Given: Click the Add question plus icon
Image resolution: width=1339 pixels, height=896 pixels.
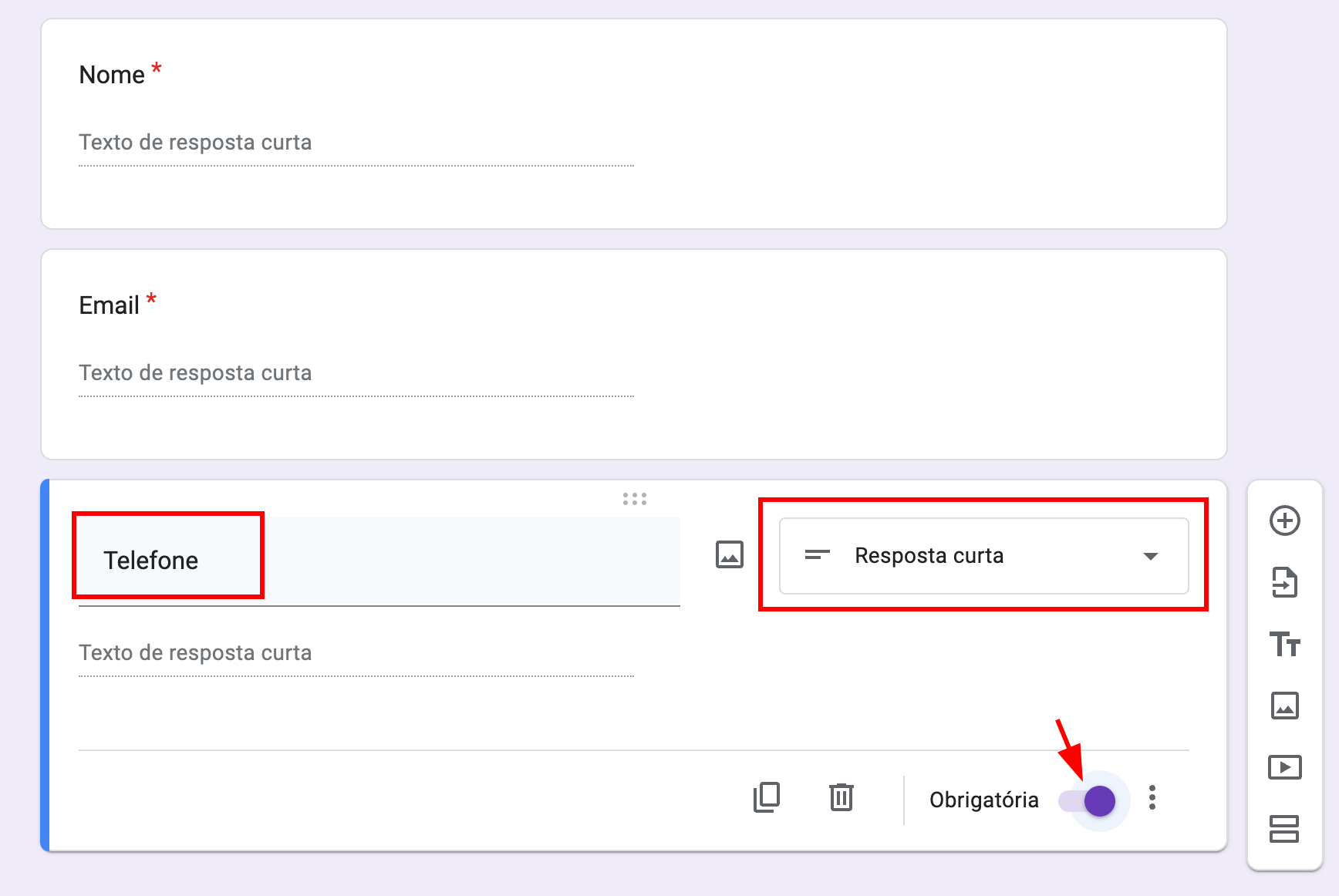Looking at the screenshot, I should tap(1284, 520).
